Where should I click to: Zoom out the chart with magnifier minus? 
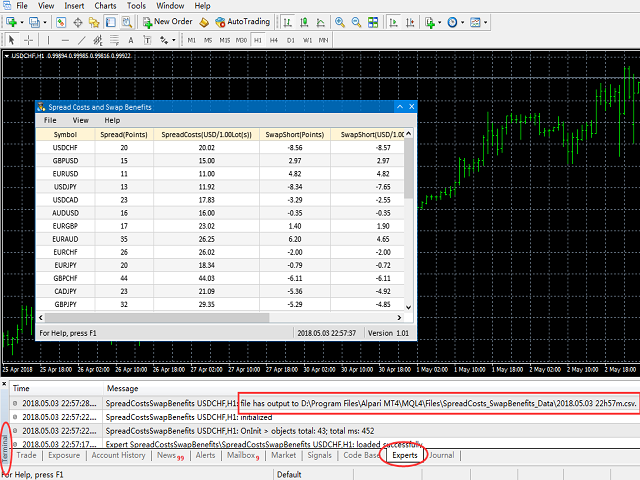[356, 22]
